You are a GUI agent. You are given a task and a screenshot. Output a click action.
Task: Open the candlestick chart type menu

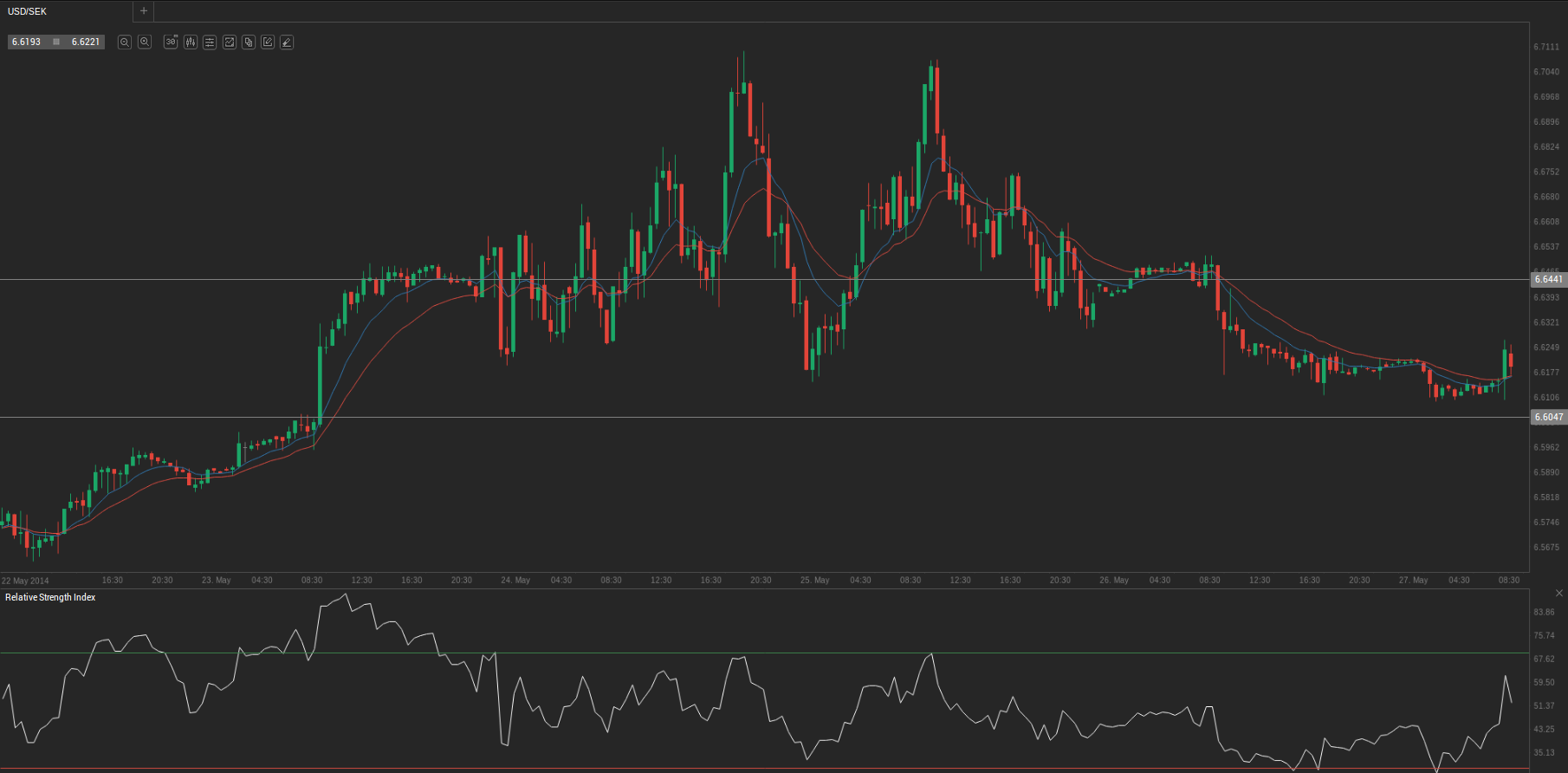(191, 42)
